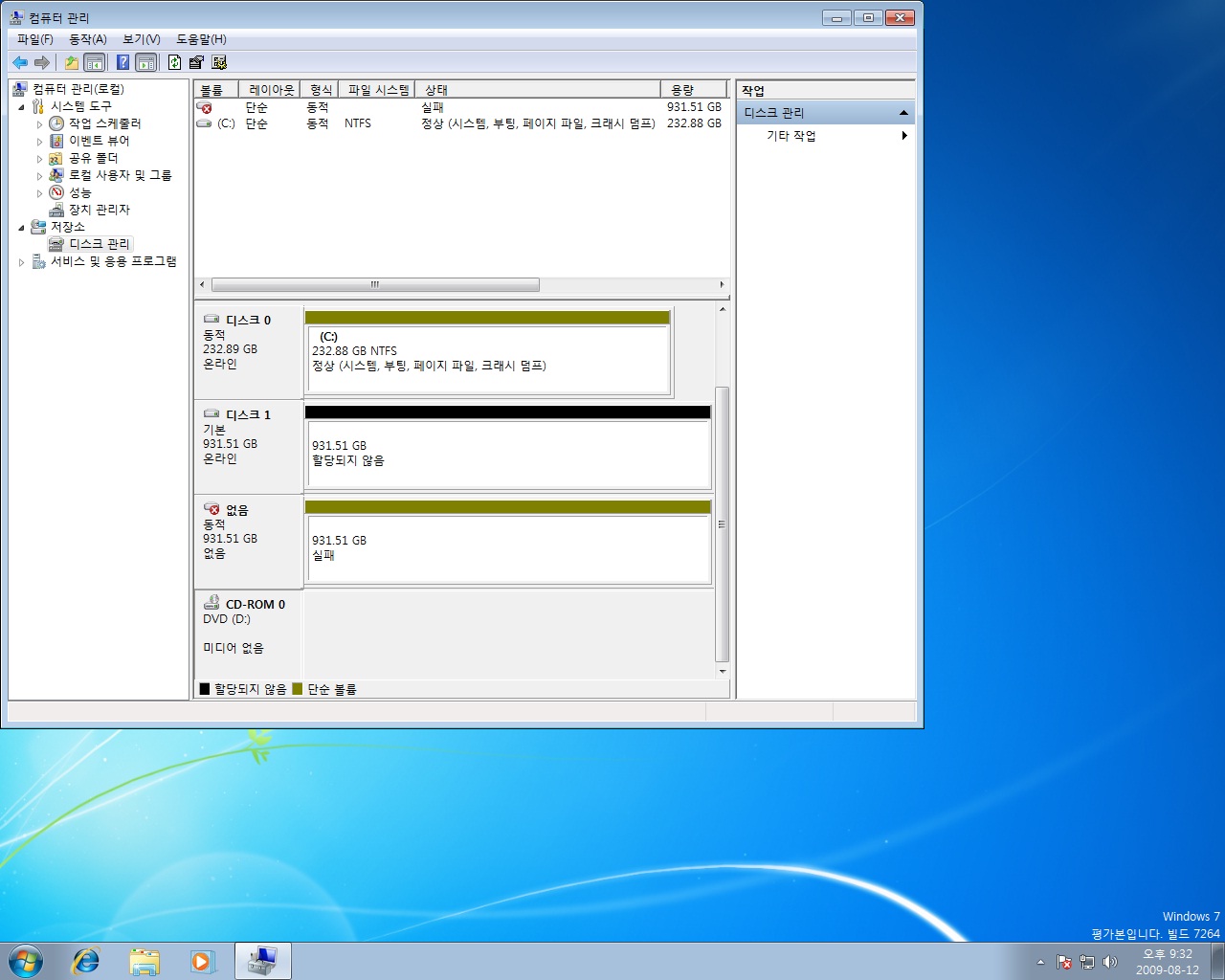
Task: Expand 로컬 사용자 및 그룹 node arrow
Action: coord(39,175)
